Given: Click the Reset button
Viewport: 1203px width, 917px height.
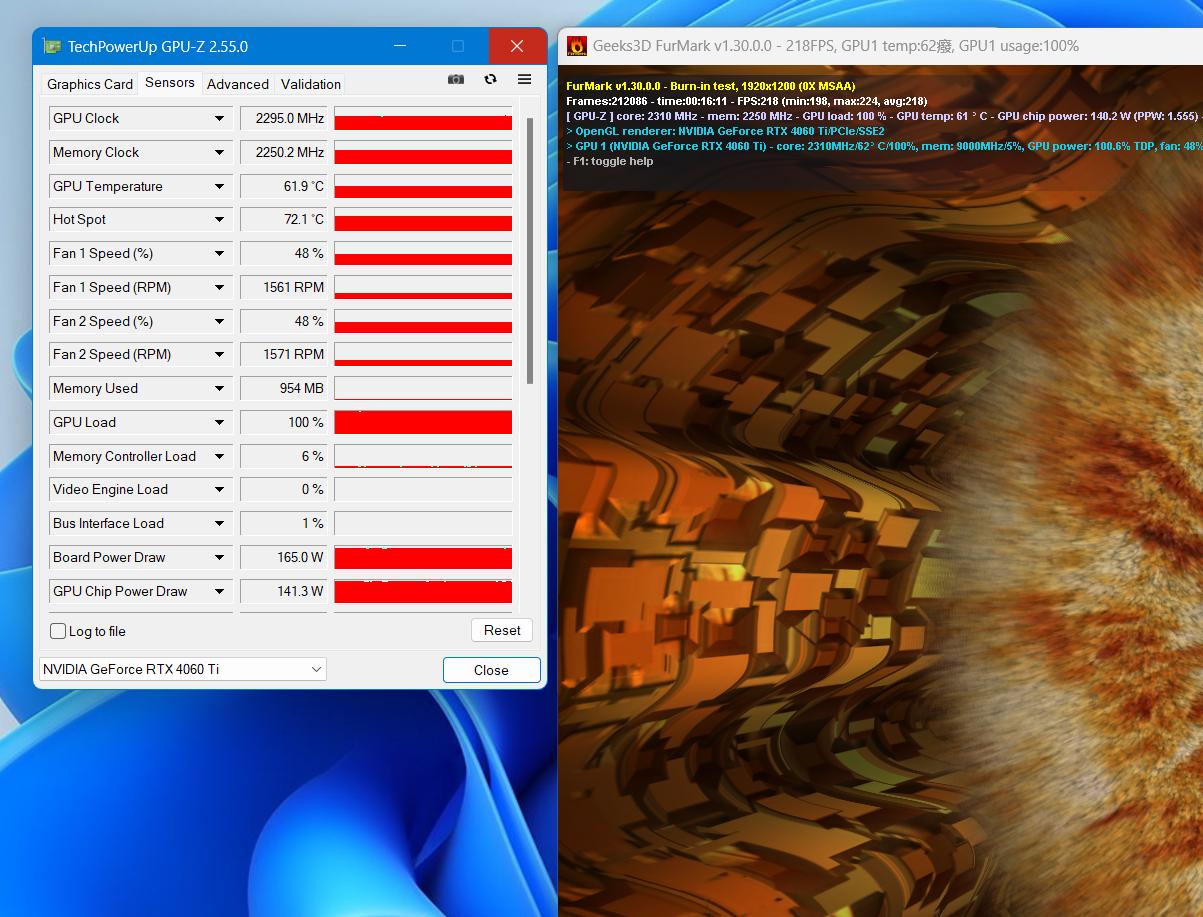Looking at the screenshot, I should click(502, 630).
